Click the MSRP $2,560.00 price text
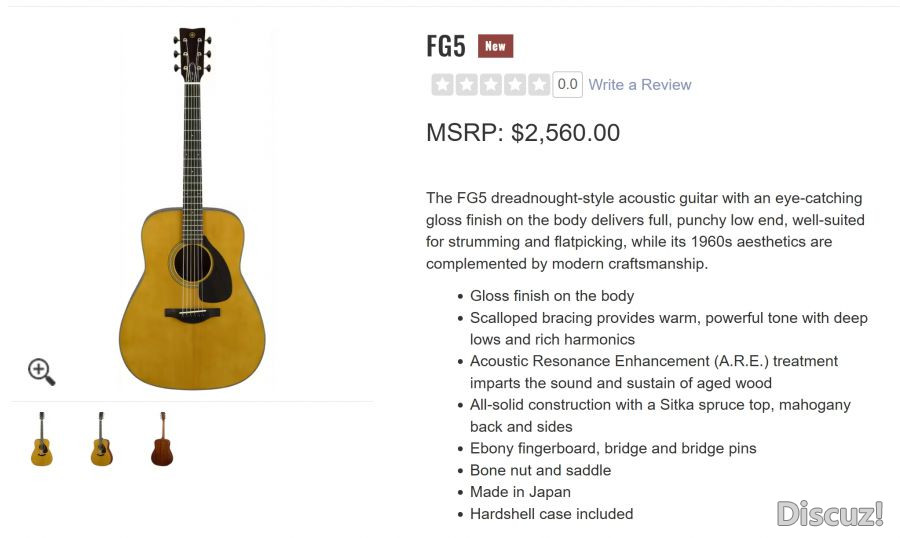900x538 pixels. [x=522, y=133]
